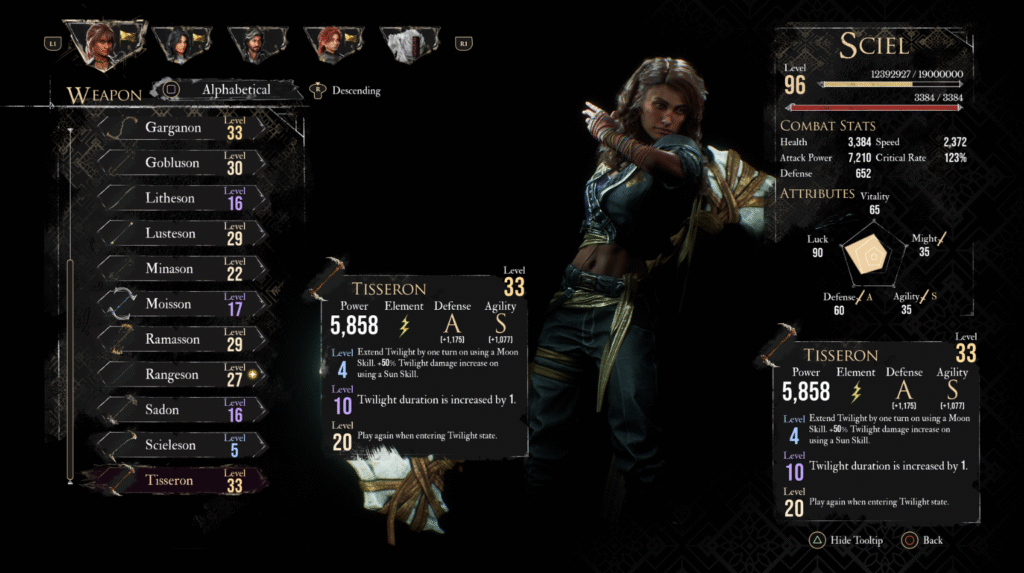This screenshot has height=573, width=1024.
Task: Click the R1 next character icon
Action: point(464,44)
